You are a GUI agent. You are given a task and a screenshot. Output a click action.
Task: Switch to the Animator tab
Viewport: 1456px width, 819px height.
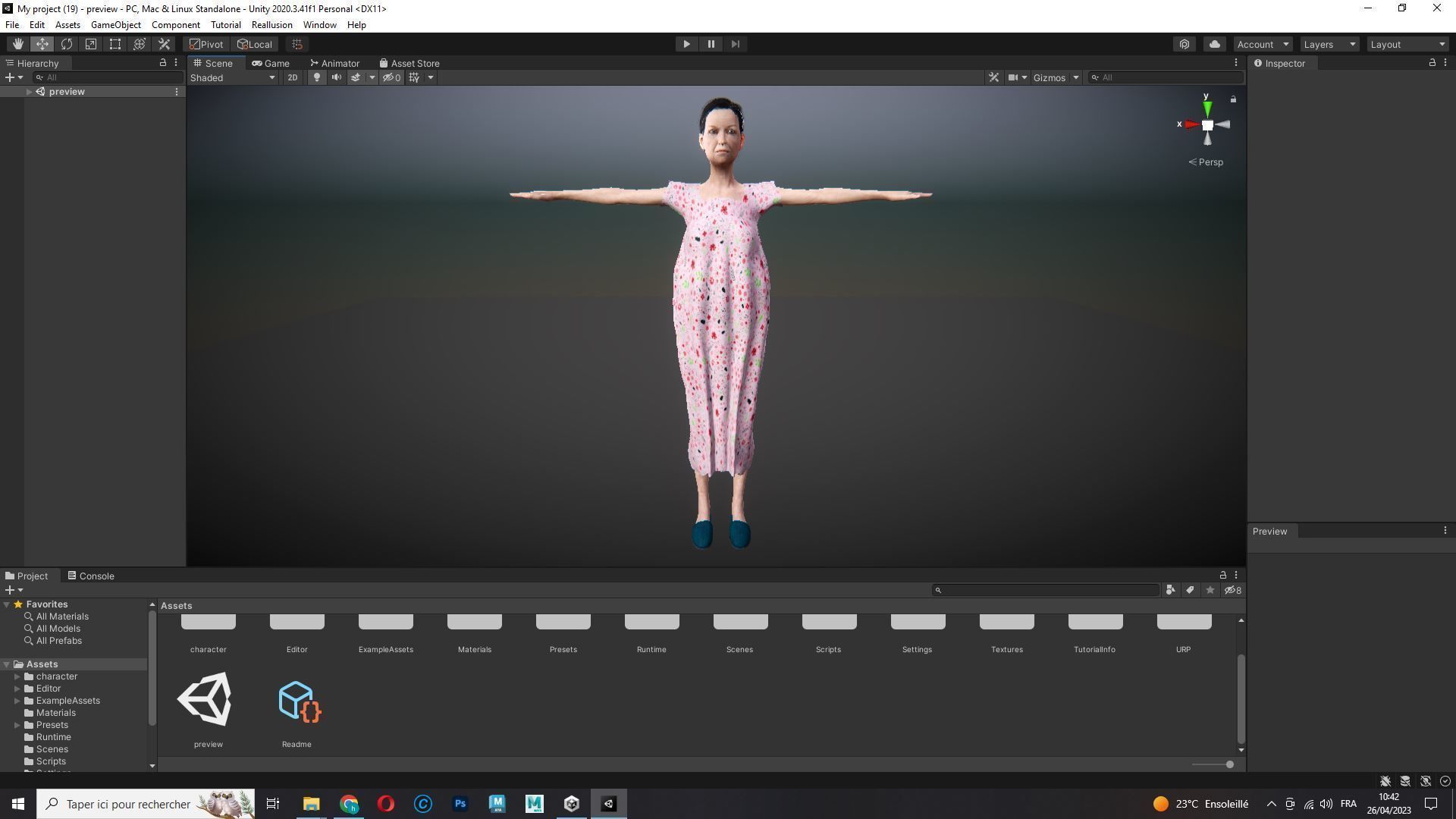tap(334, 63)
